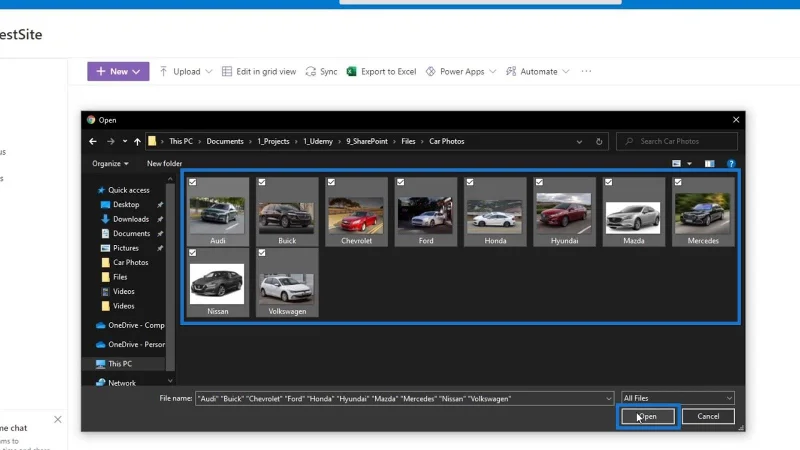
Task: Go up one folder level arrow
Action: 137,141
